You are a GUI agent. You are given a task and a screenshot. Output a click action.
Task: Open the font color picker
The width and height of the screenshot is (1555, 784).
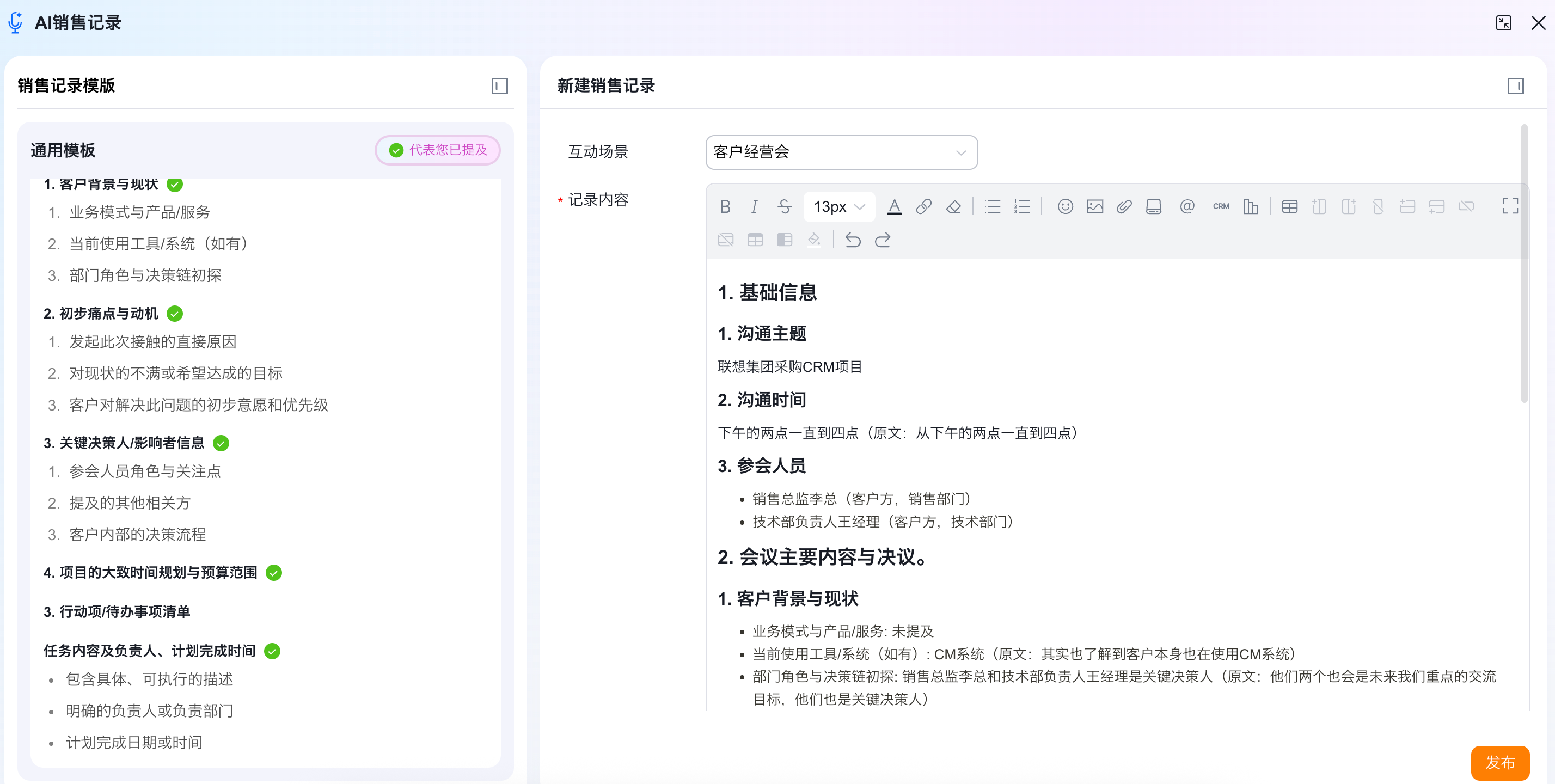(894, 206)
